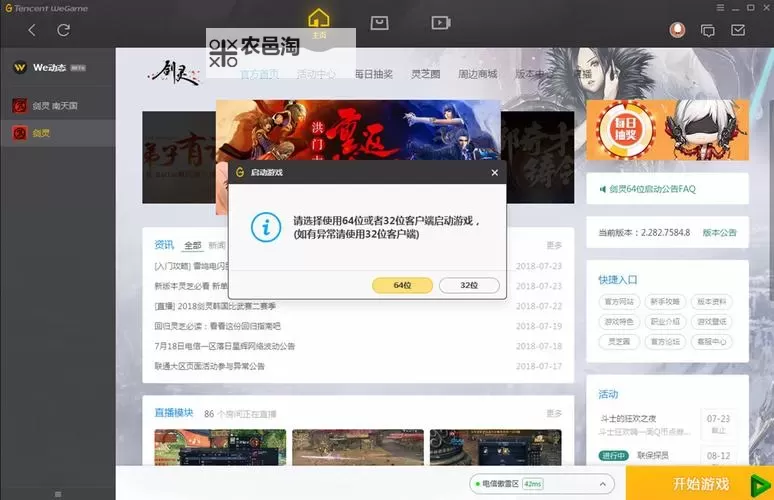The width and height of the screenshot is (774, 500).
Task: Open the third live stream thumbnail
Action: [x=496, y=447]
